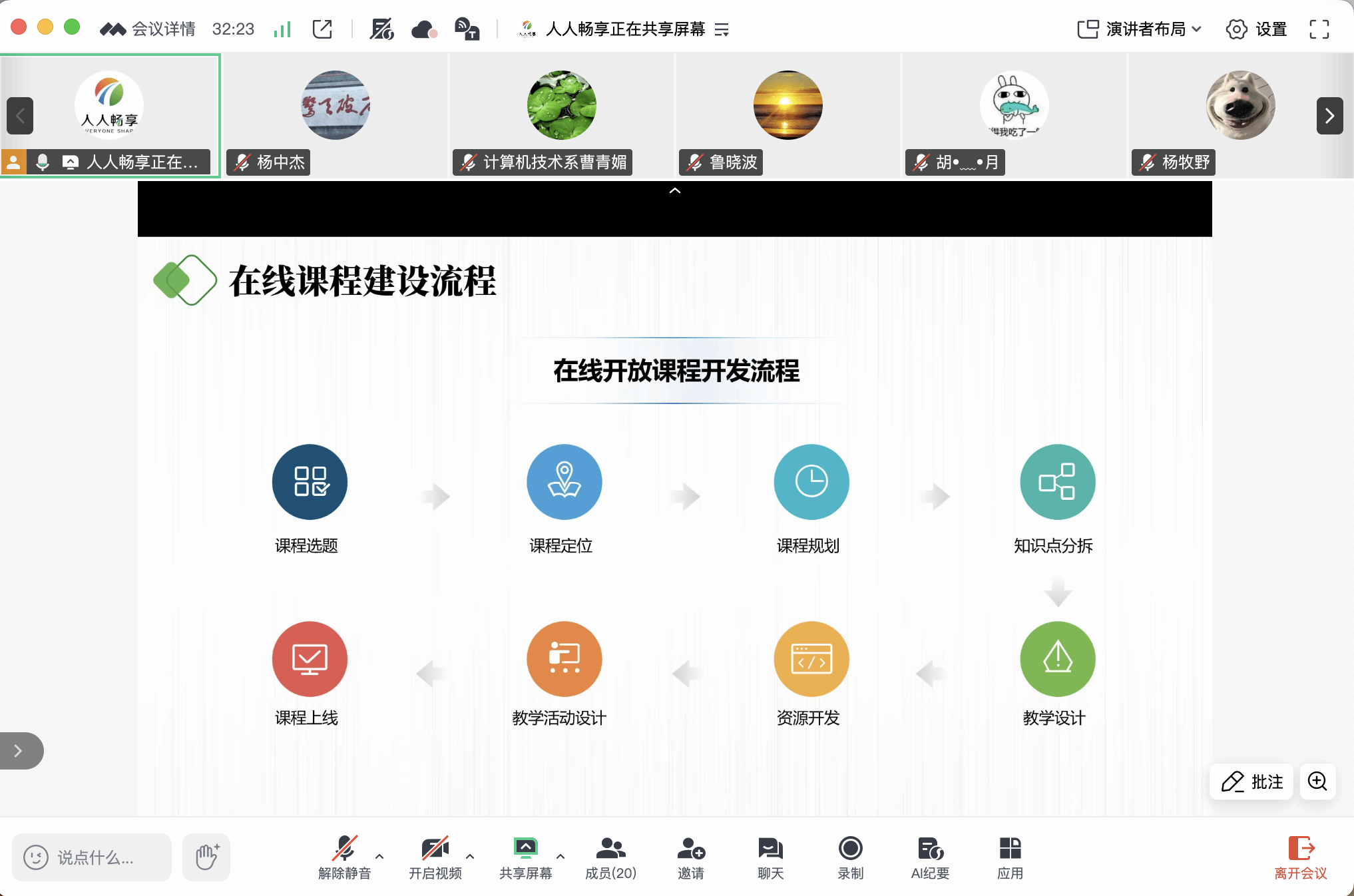Open 会议详情 meeting details
1354x896 pixels.
[x=163, y=29]
